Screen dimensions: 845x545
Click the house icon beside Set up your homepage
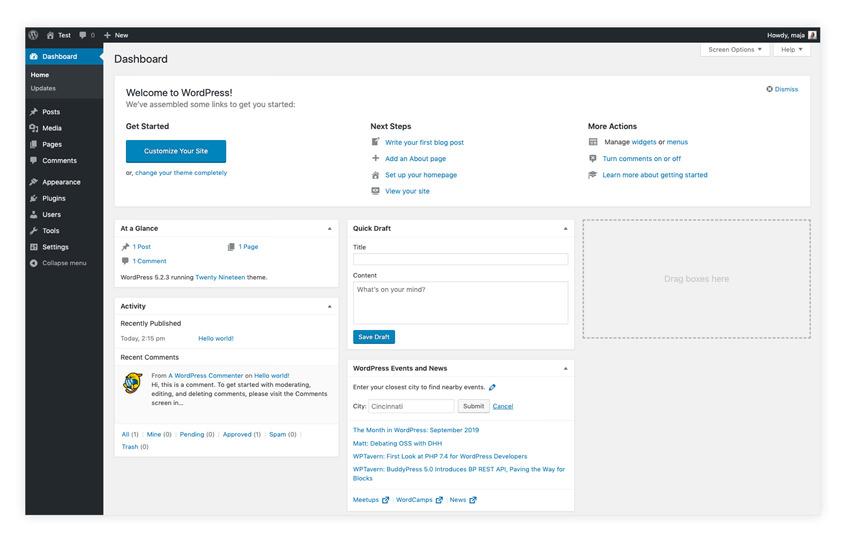pos(376,175)
